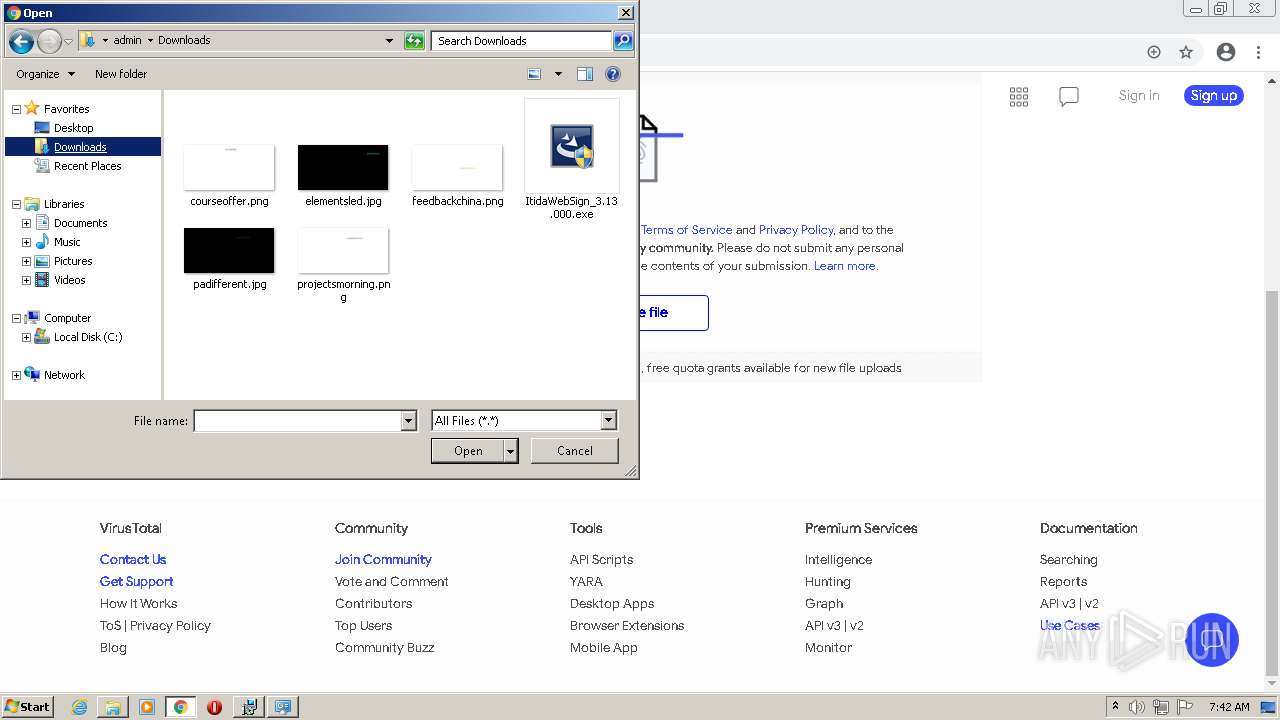Select Desktop in Favorites

coord(73,128)
